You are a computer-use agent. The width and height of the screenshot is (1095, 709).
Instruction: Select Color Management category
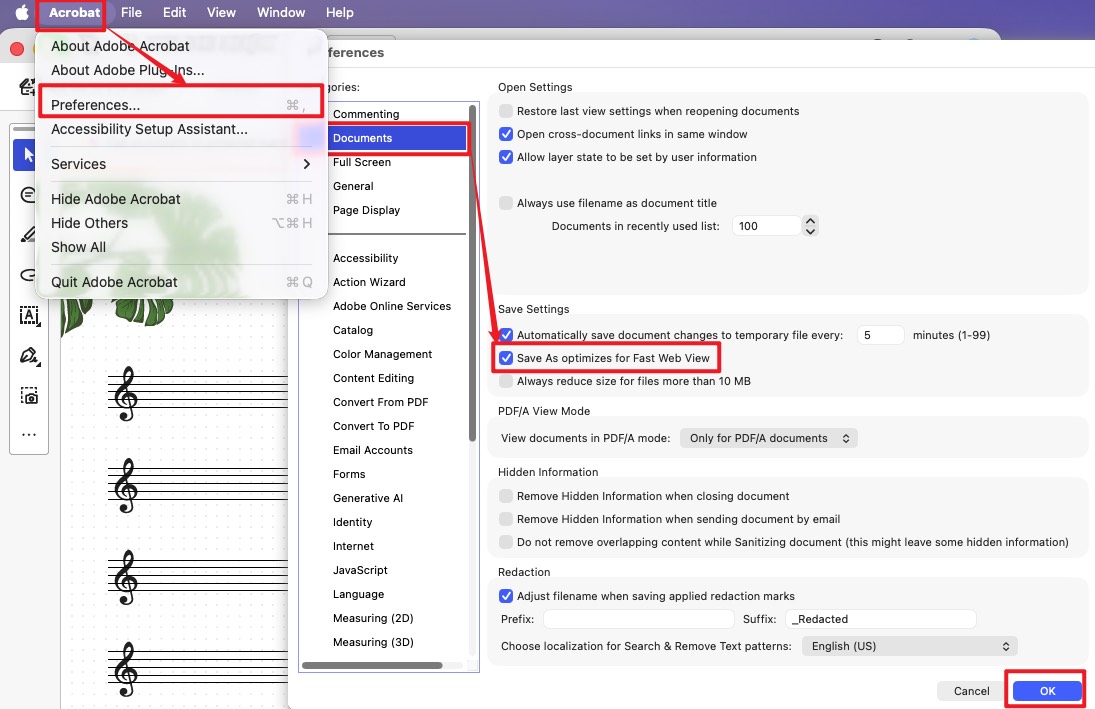[x=383, y=354]
